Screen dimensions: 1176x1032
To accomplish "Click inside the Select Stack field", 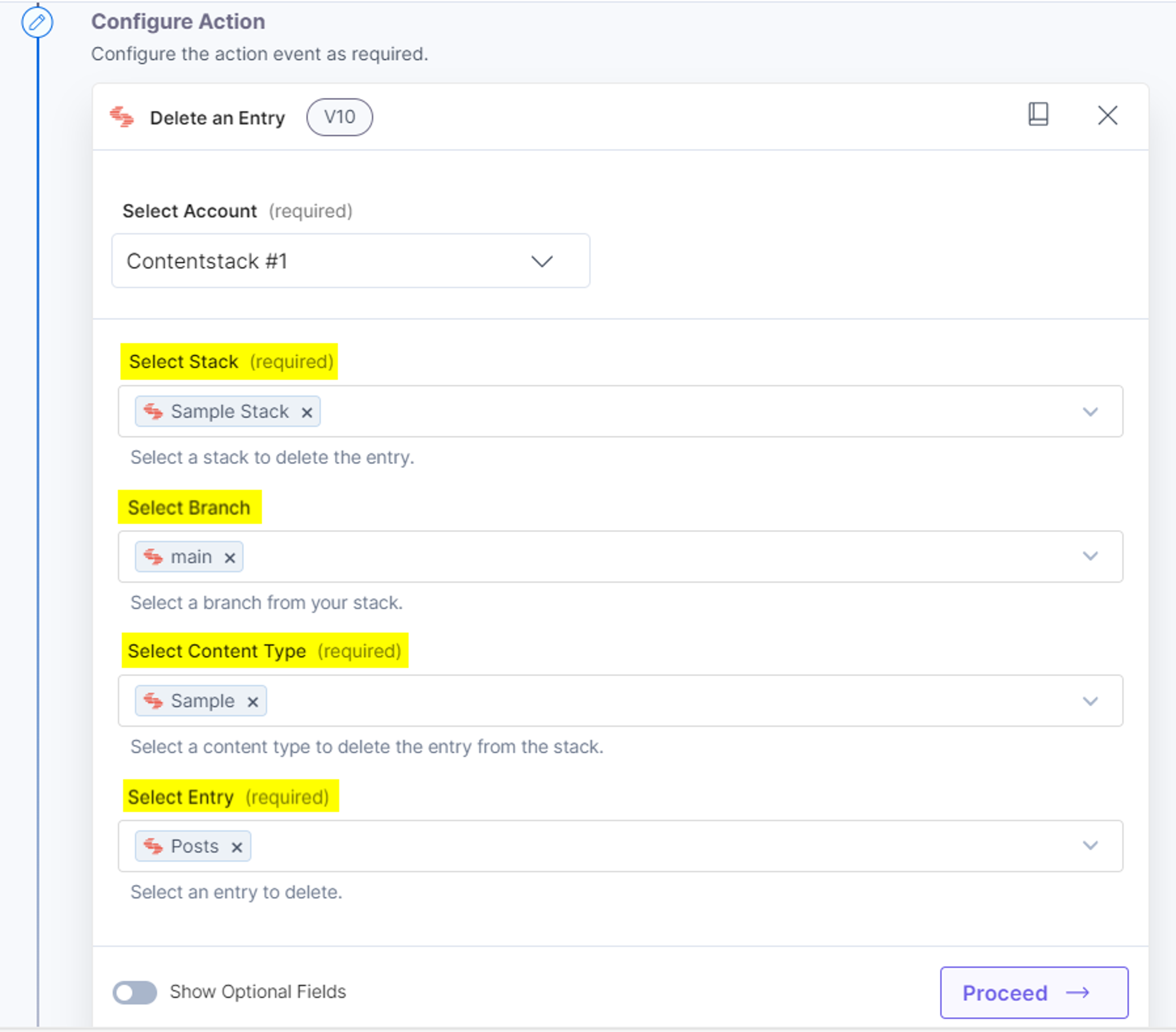I will (620, 411).
